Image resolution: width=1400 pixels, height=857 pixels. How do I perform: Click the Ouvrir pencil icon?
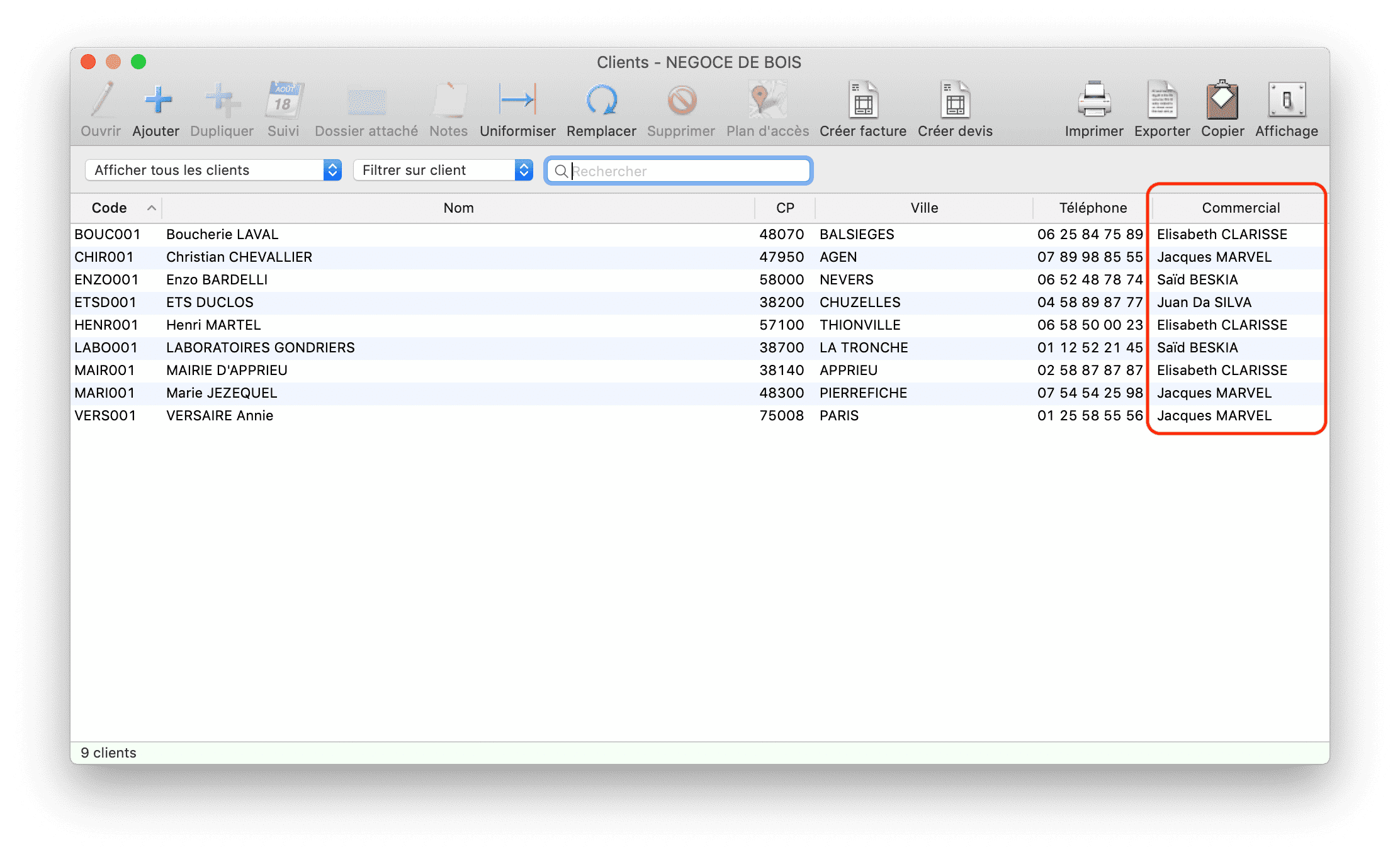click(101, 100)
